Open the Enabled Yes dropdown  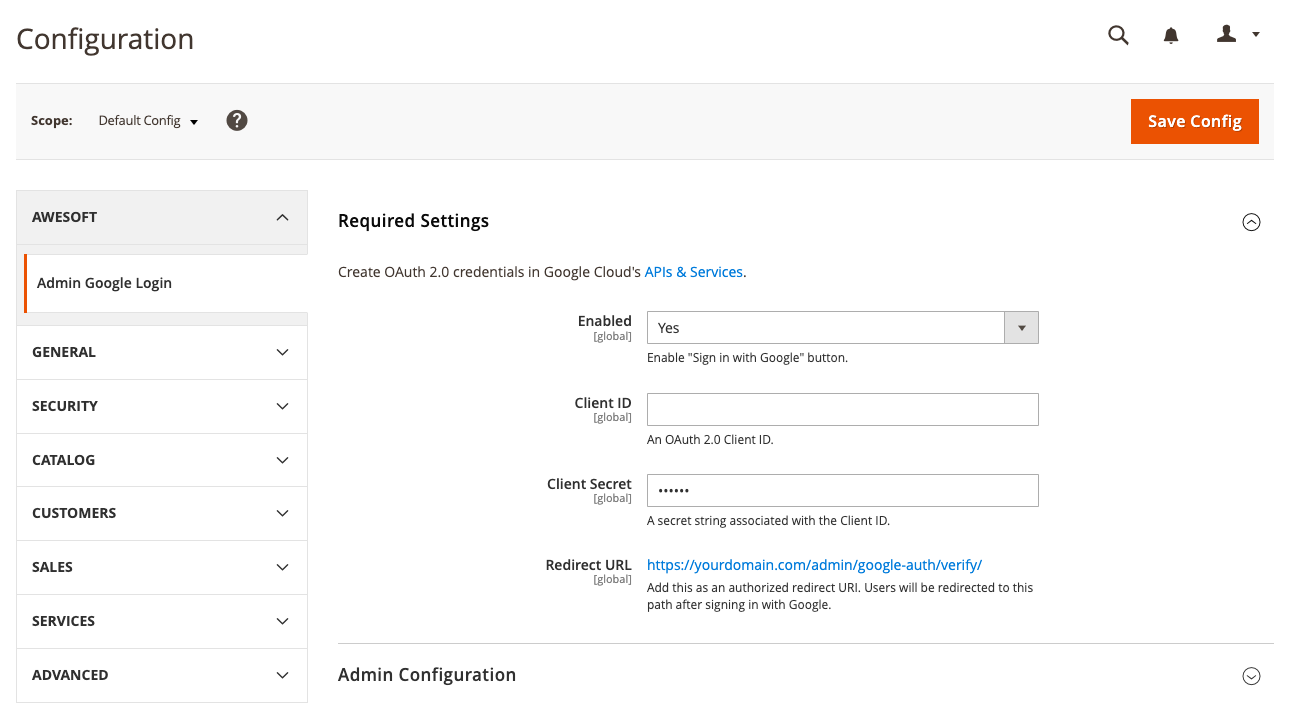(842, 328)
